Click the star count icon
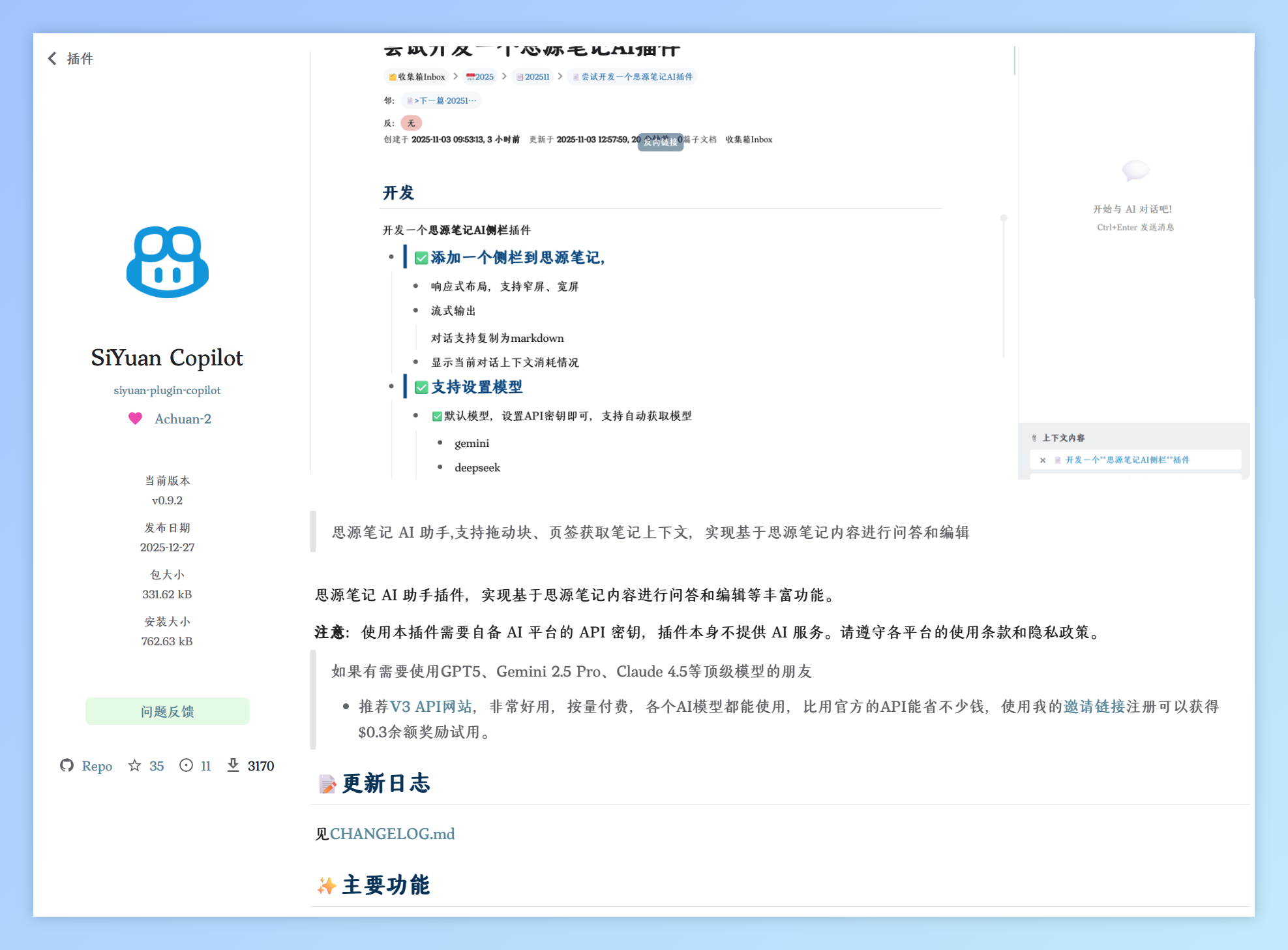This screenshot has height=950, width=1288. (x=134, y=765)
